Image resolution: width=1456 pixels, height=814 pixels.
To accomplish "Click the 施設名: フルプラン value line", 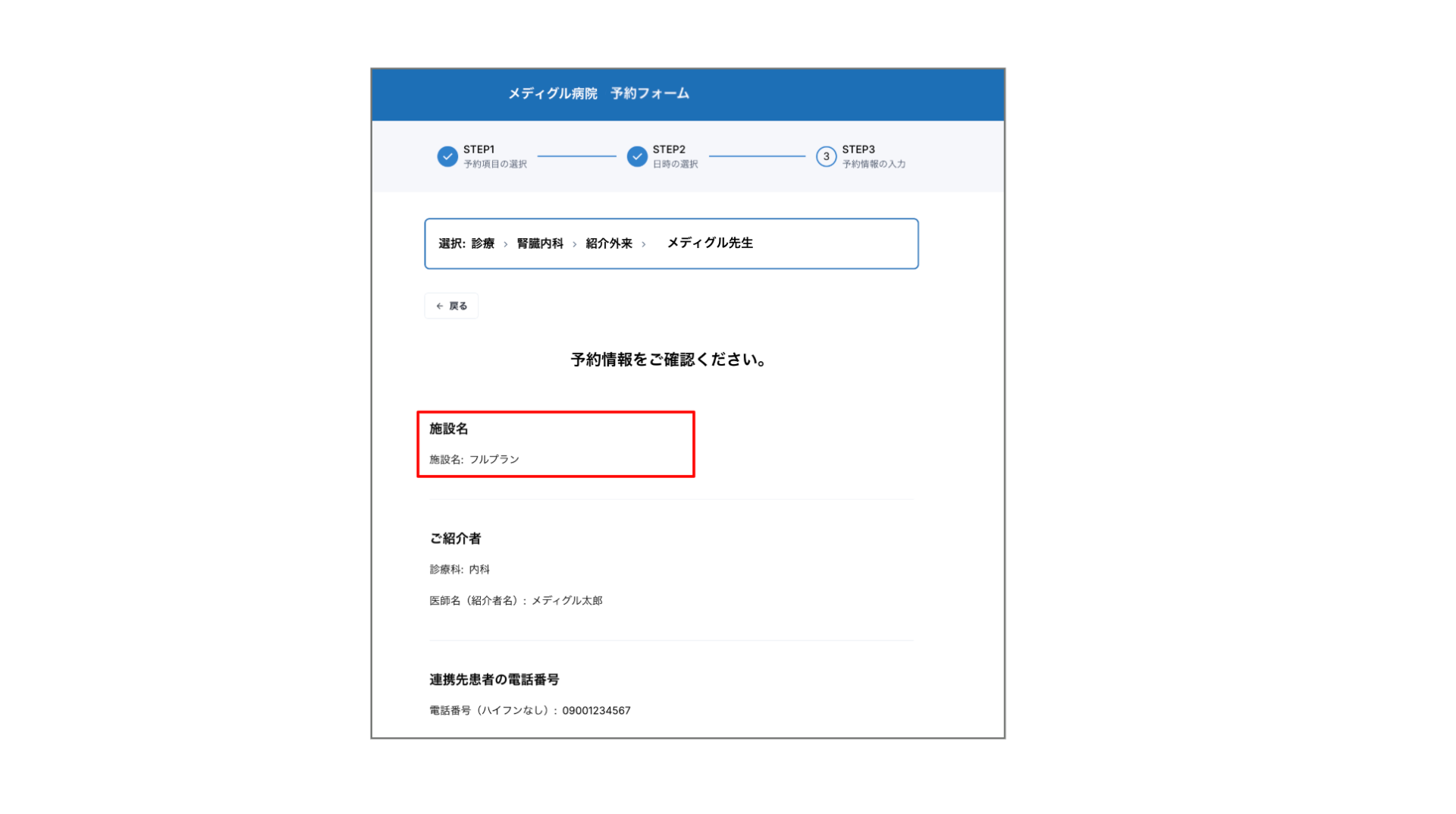I will click(475, 460).
